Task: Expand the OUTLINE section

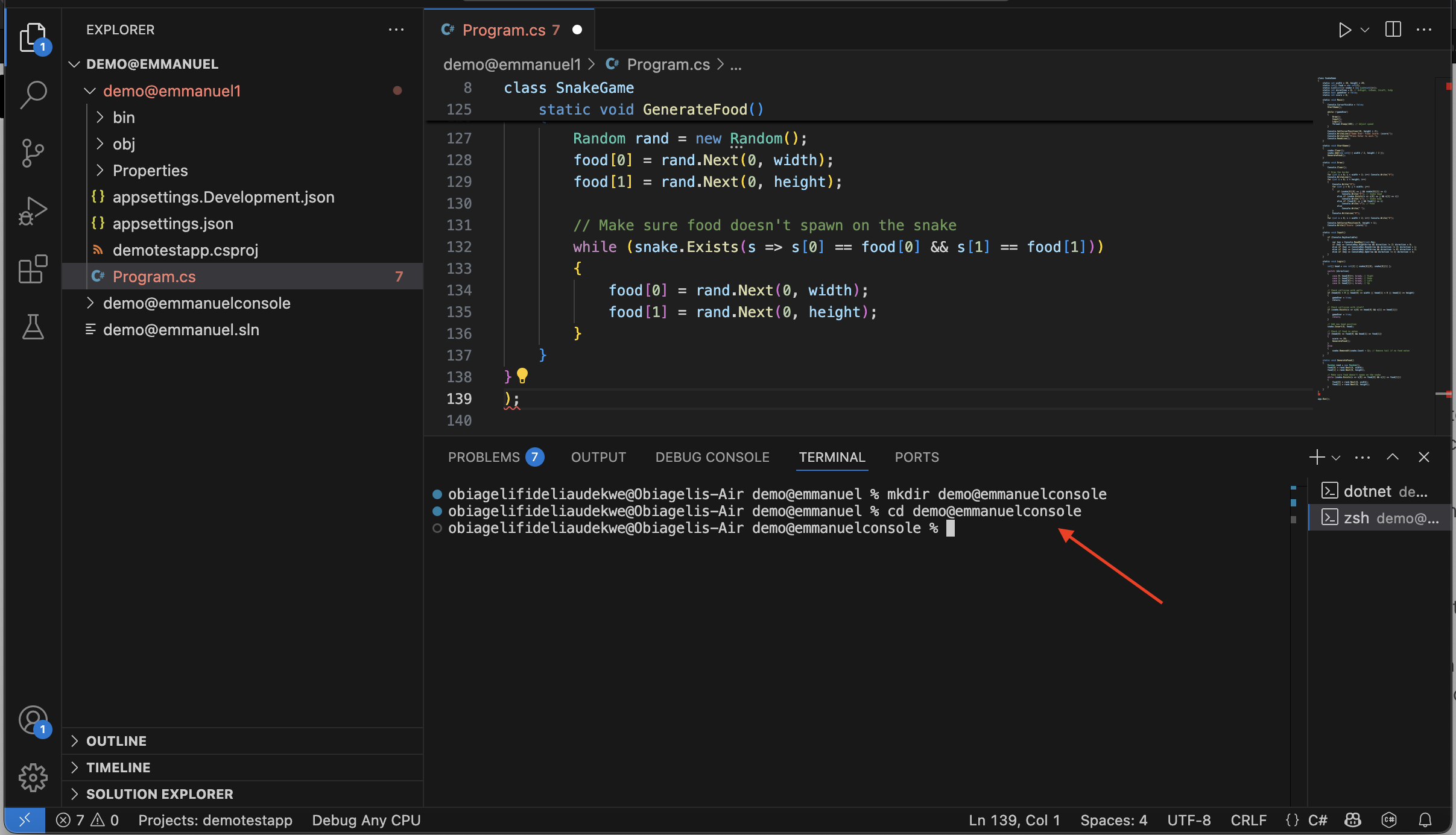Action: 242,741
